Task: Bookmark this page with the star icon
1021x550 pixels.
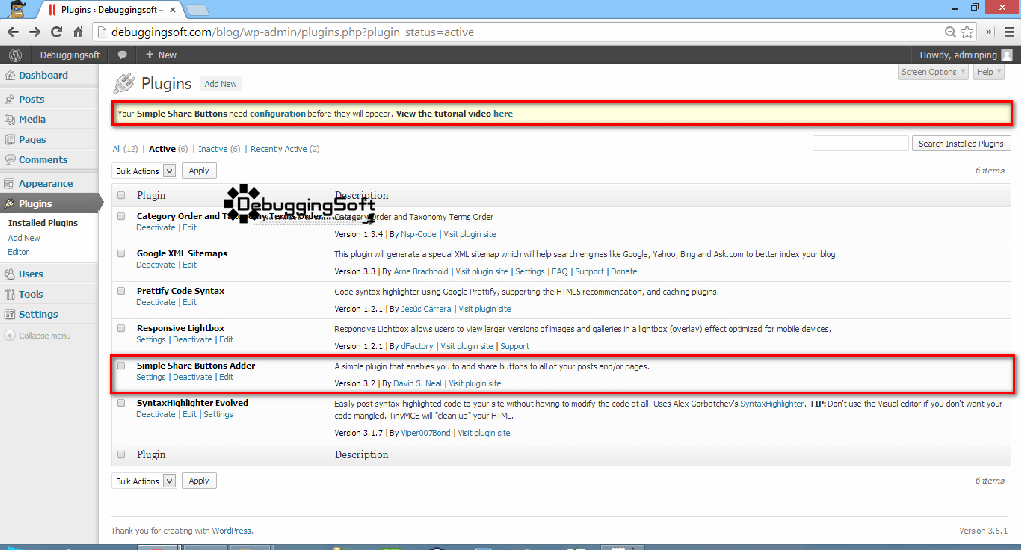Action: (968, 32)
